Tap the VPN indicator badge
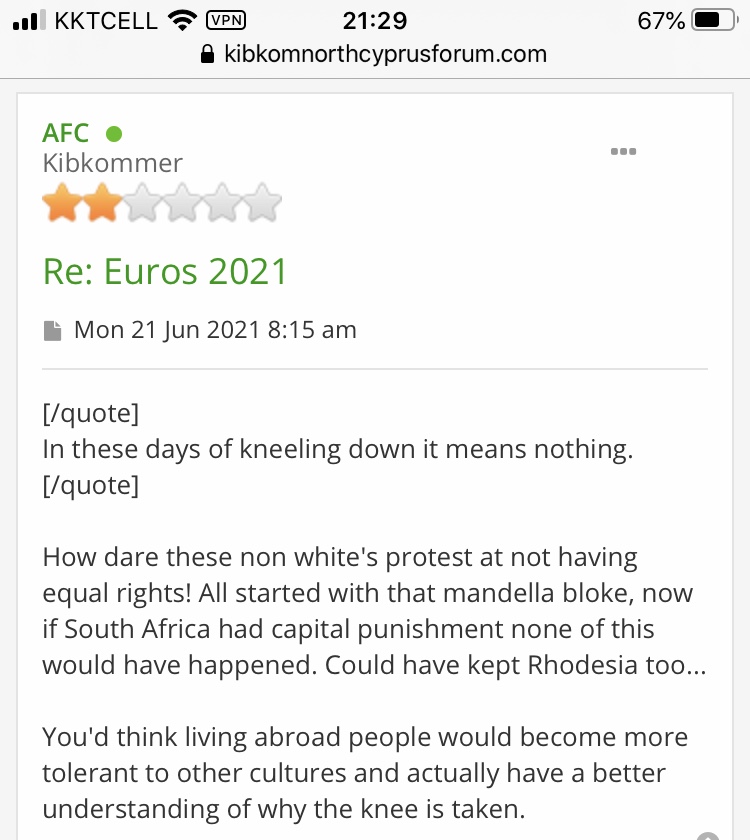The width and height of the screenshot is (750, 840). pos(224,20)
